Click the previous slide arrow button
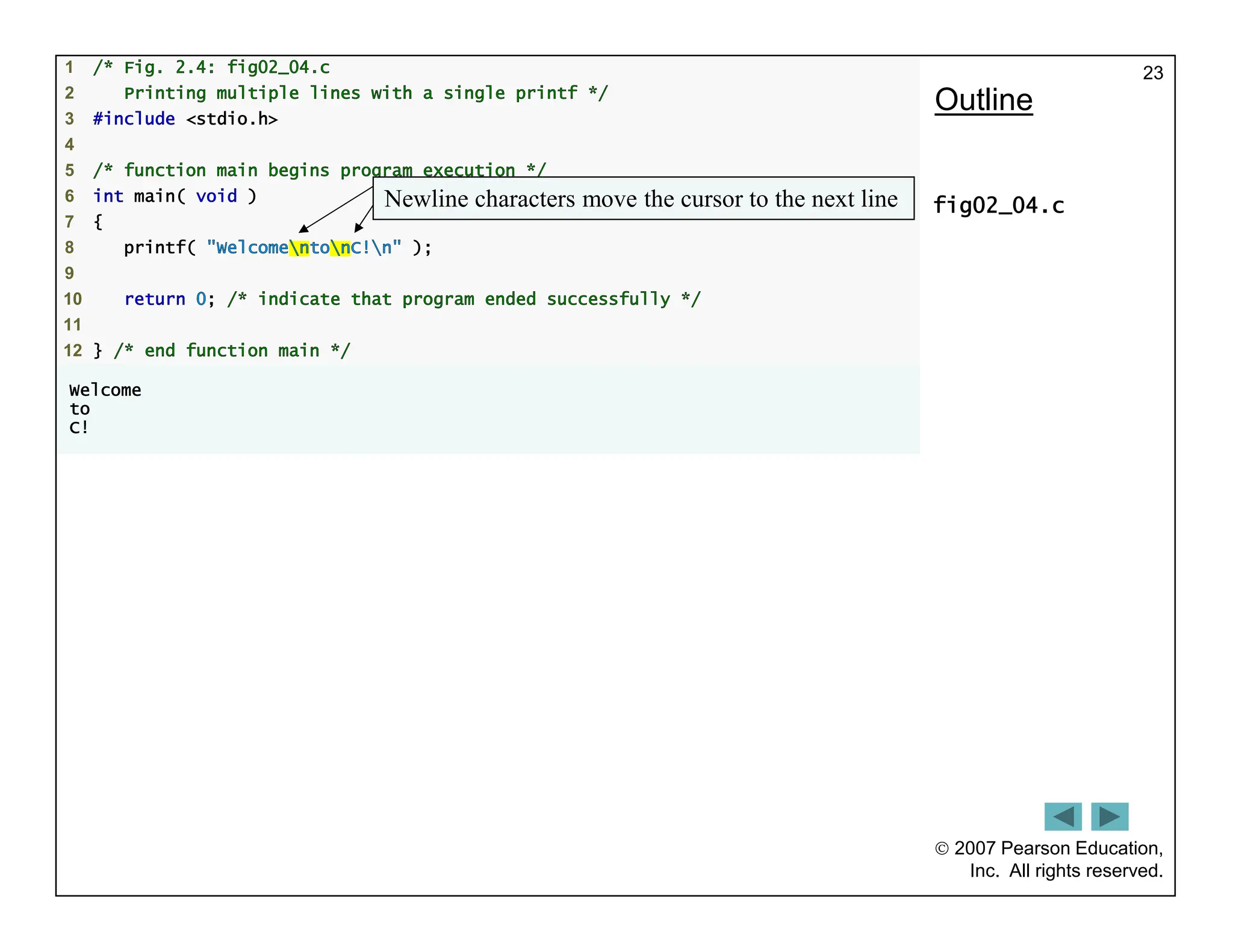Screen dimensions: 1233x952 pos(1063,817)
